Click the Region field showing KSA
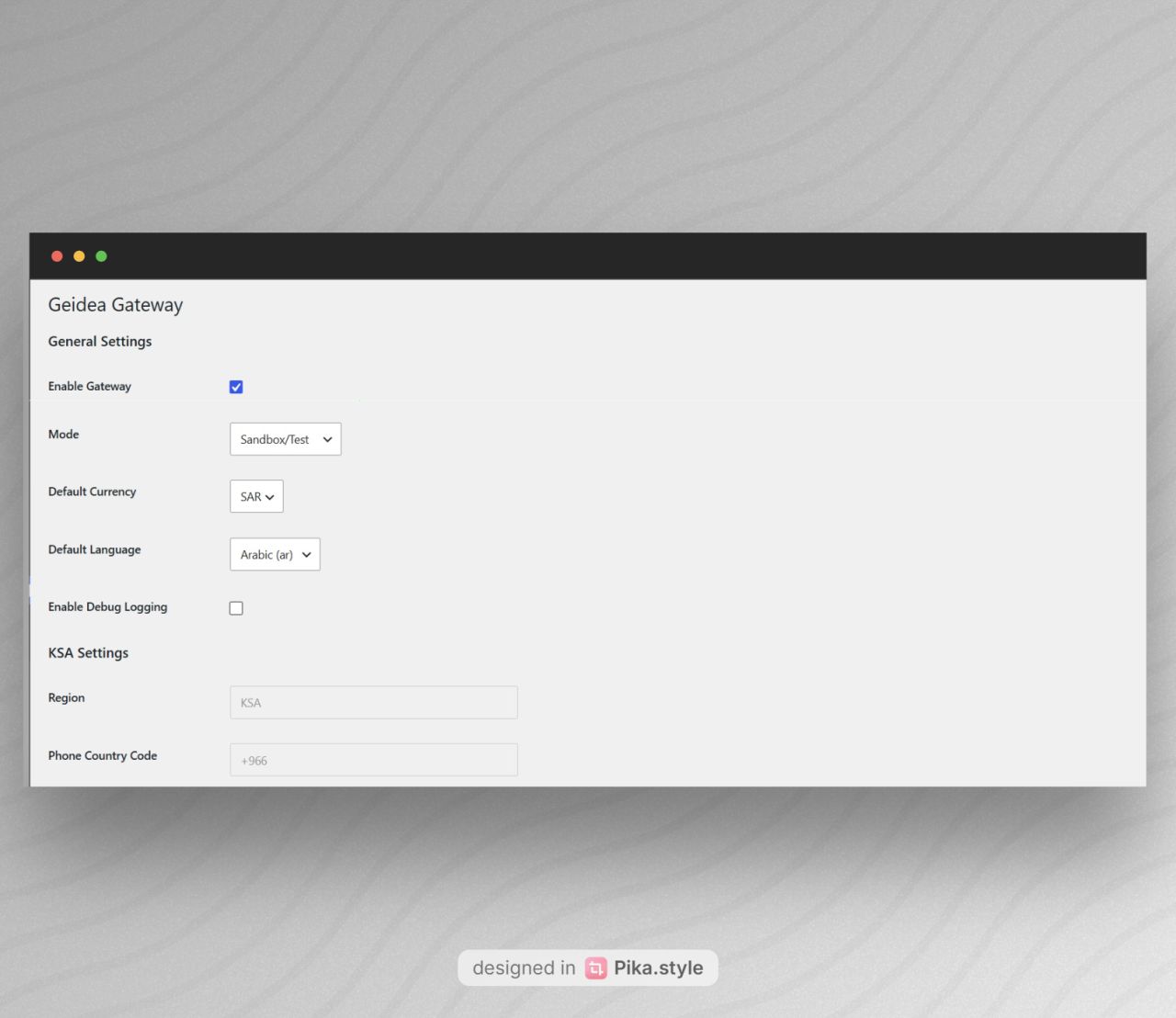This screenshot has width=1176, height=1018. pyautogui.click(x=374, y=703)
